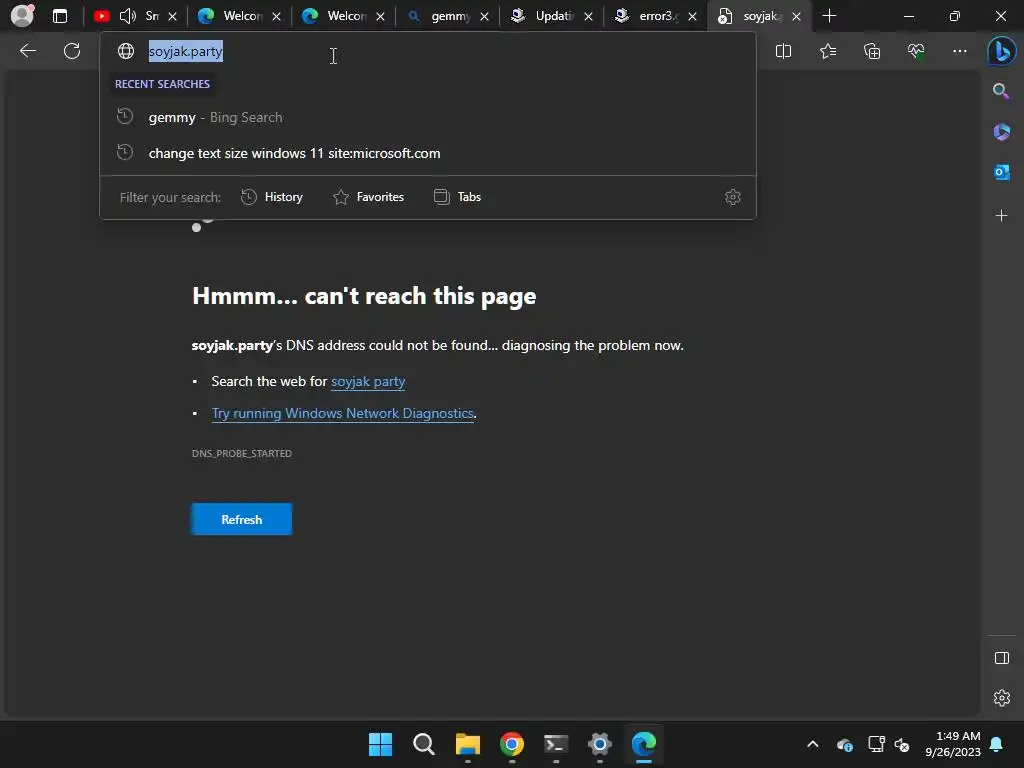The width and height of the screenshot is (1024, 768).
Task: Open Browser essentials heart icon
Action: tap(916, 51)
